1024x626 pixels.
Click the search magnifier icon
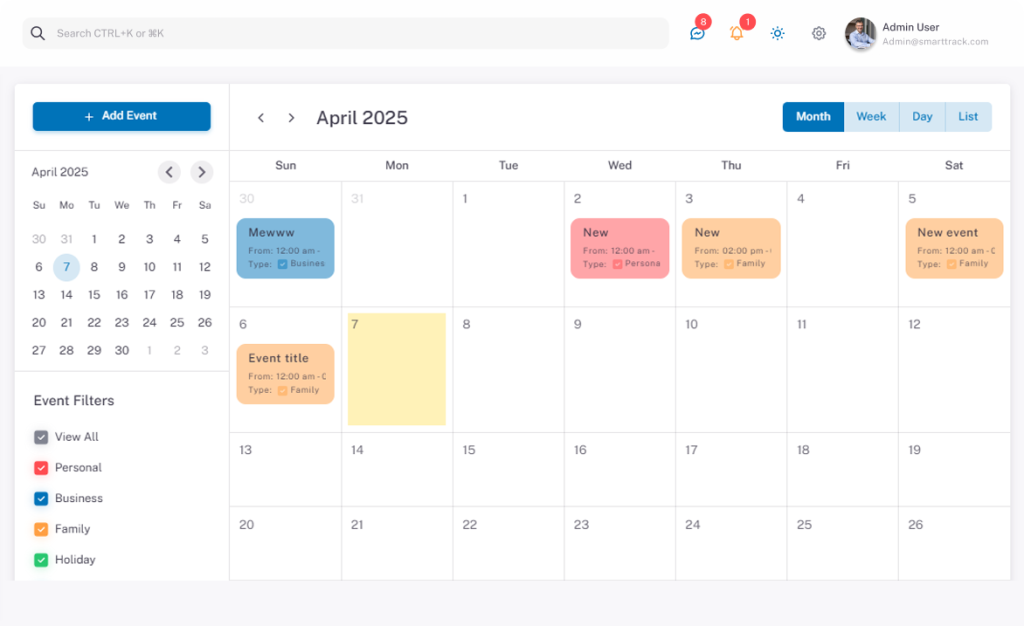pyautogui.click(x=38, y=33)
